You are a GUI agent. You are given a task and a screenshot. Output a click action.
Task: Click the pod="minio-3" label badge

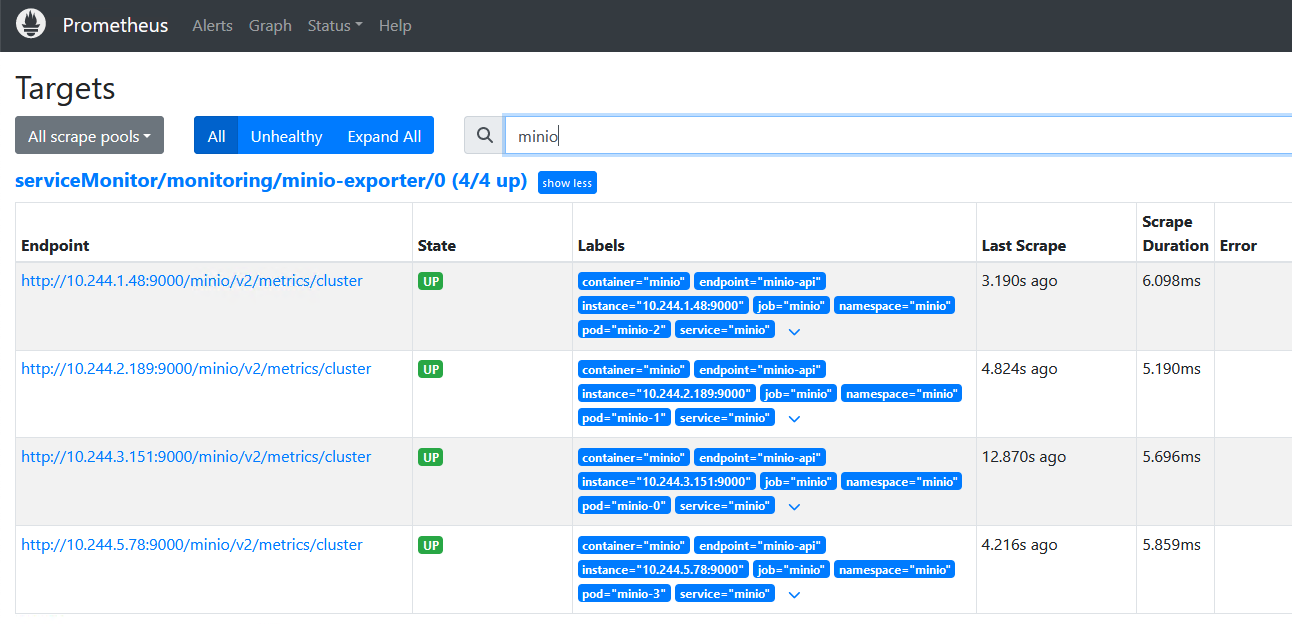click(624, 594)
